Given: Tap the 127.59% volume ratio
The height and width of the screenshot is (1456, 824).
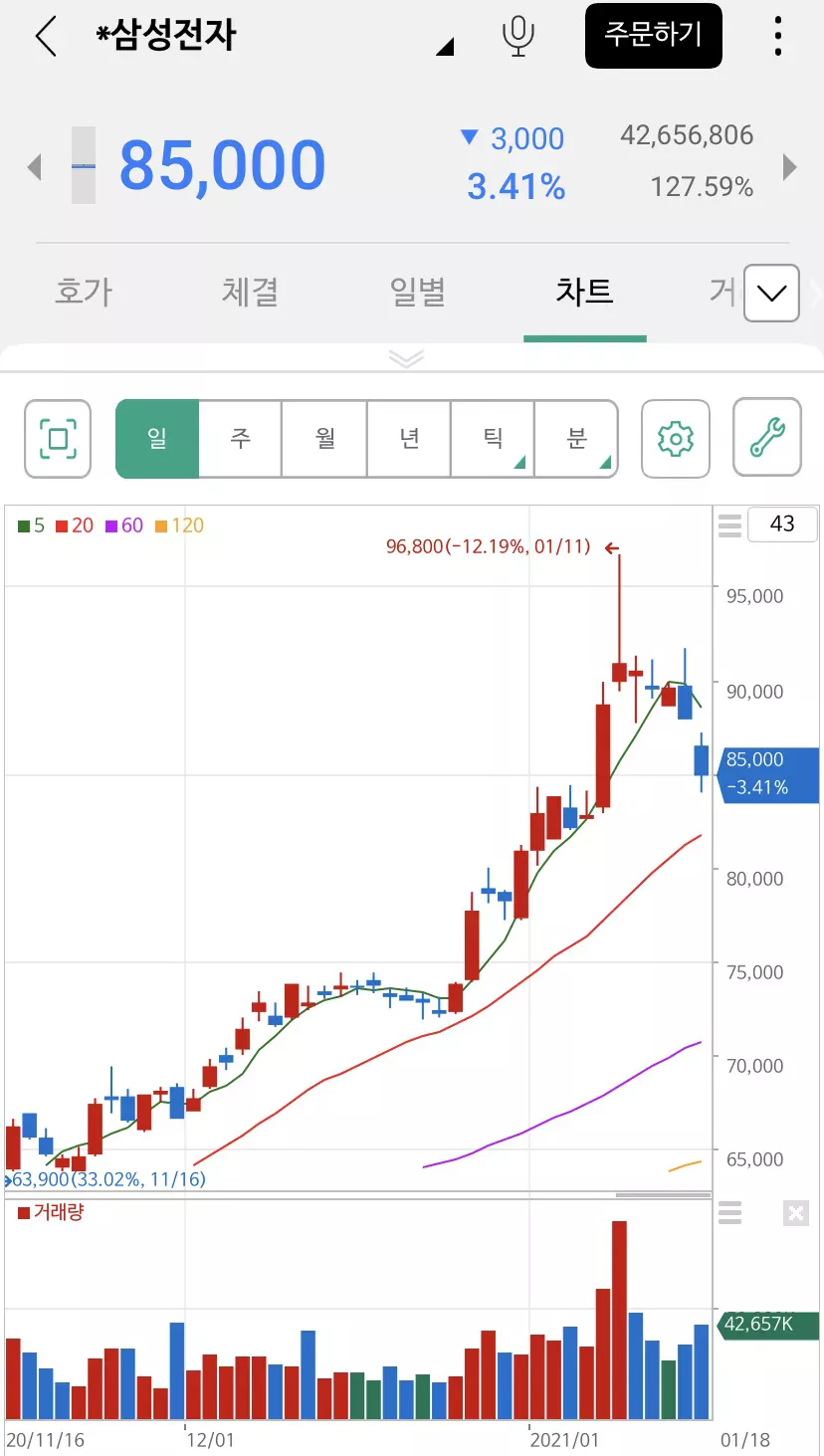Looking at the screenshot, I should [x=702, y=187].
